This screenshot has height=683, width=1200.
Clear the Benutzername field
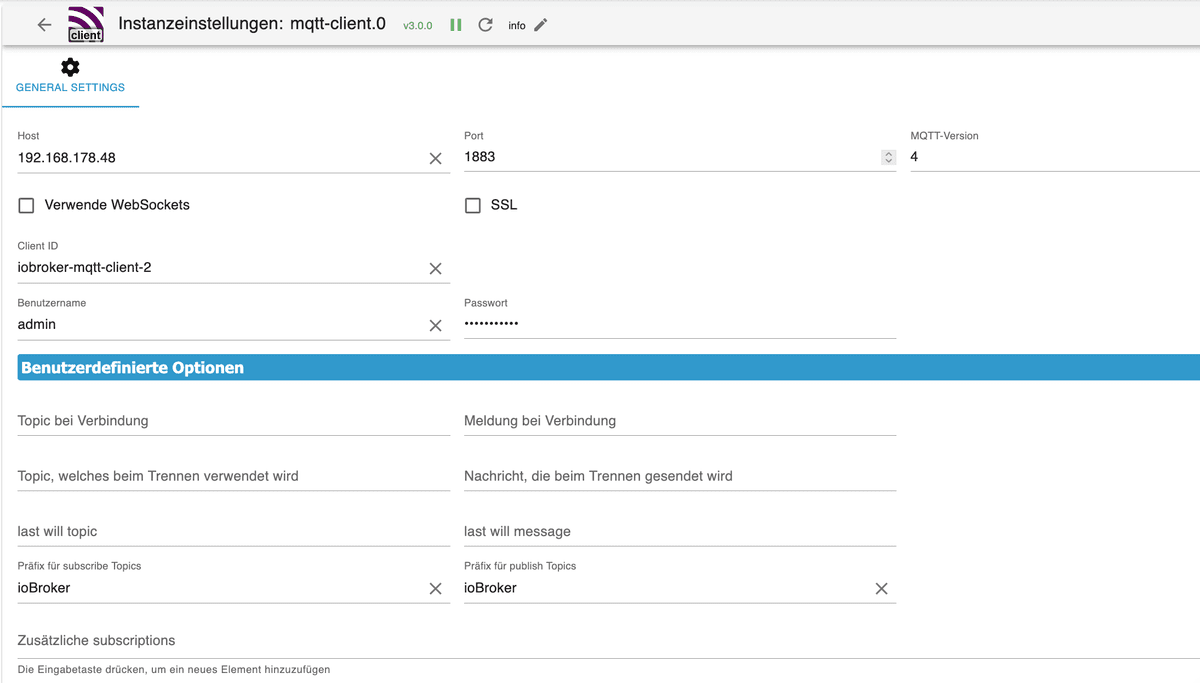436,325
